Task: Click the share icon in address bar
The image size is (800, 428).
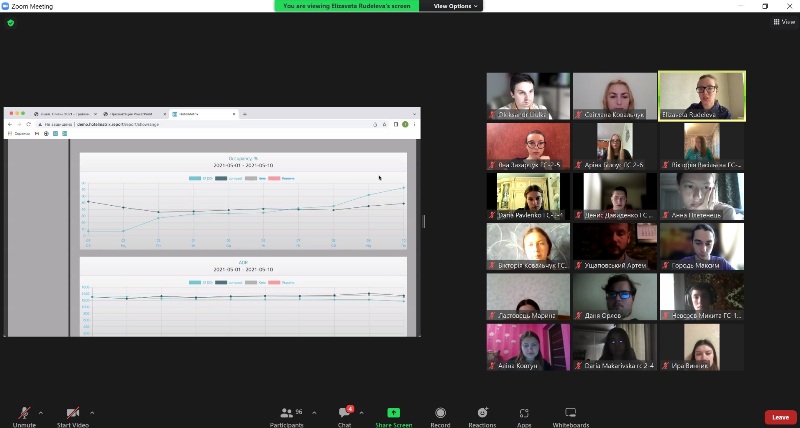Action: [376, 124]
